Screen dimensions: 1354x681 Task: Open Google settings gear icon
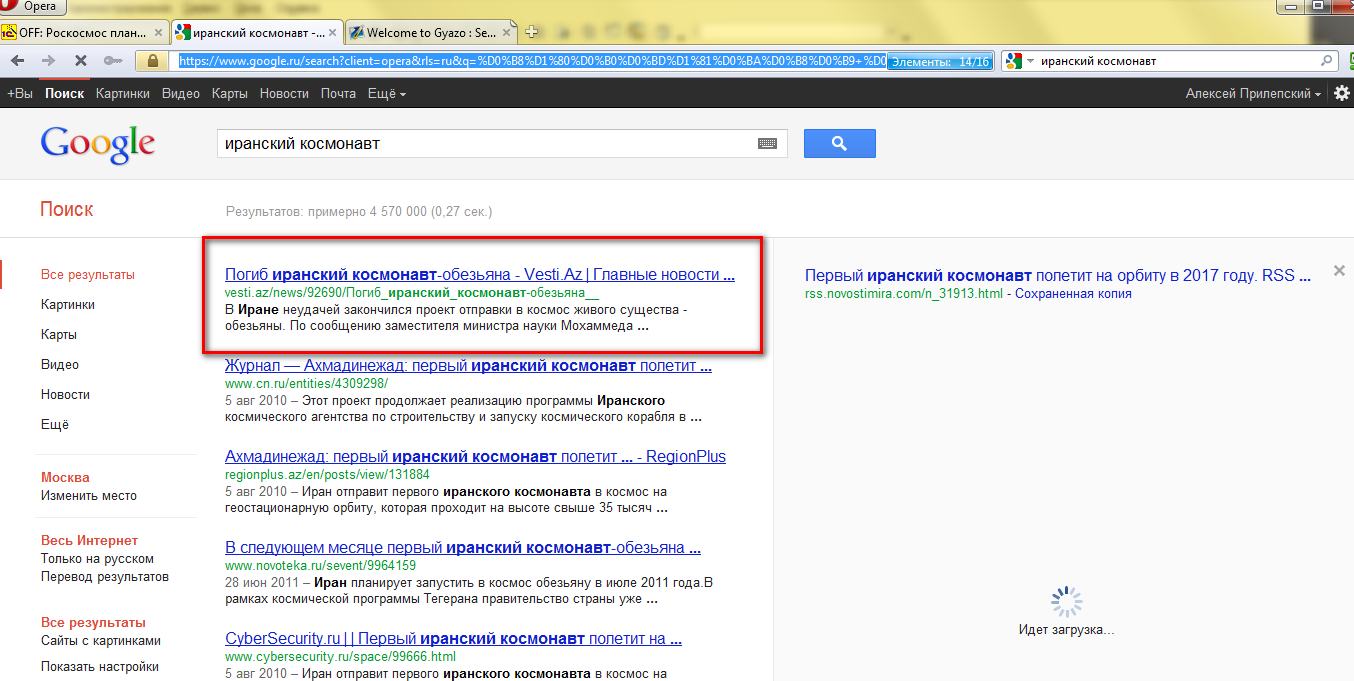(x=1341, y=93)
